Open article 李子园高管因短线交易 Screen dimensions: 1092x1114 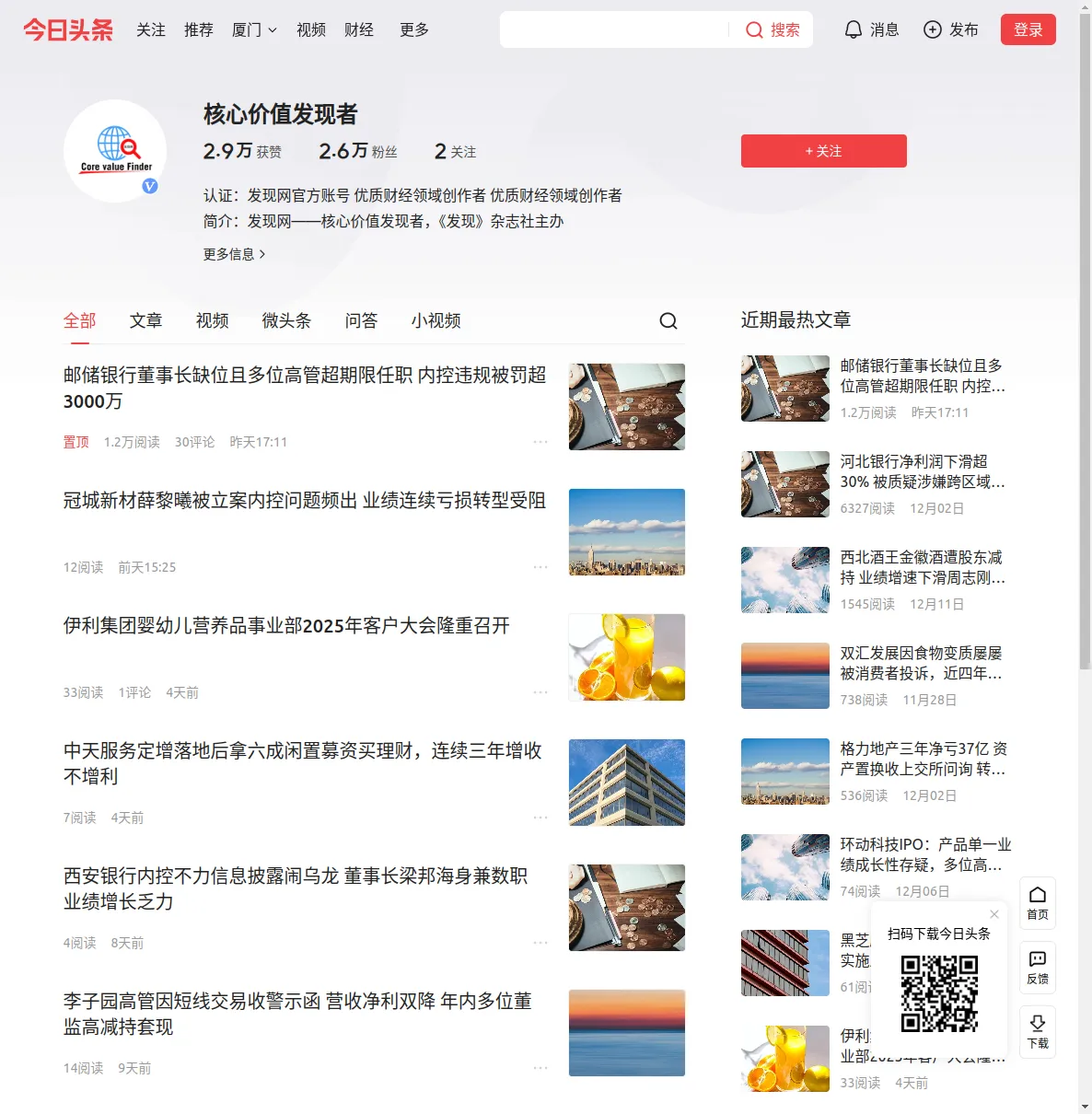[297, 1014]
